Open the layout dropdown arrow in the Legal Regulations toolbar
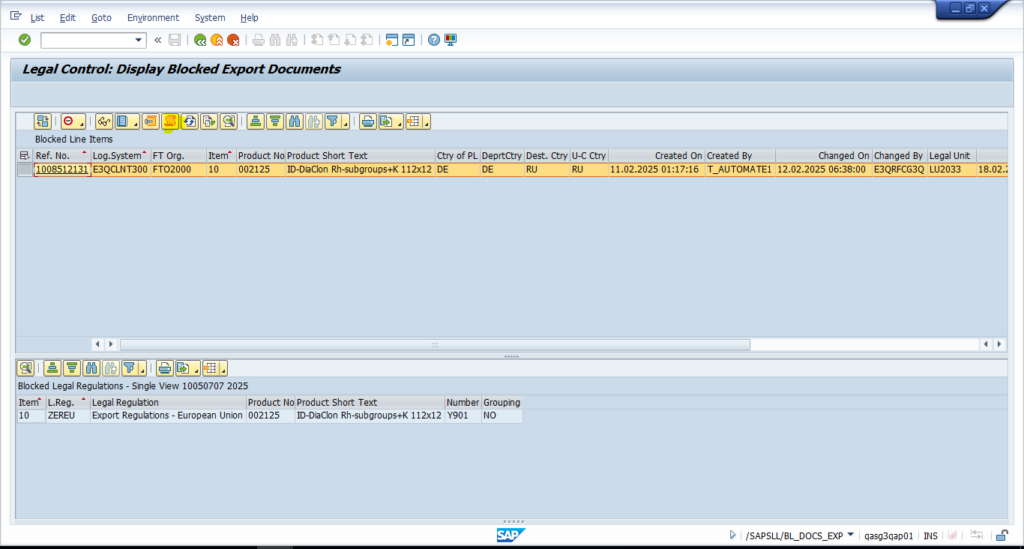This screenshot has height=549, width=1024. tap(223, 369)
